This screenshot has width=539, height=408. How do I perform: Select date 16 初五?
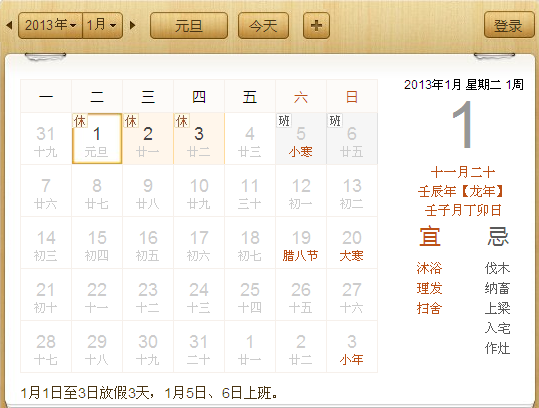click(148, 243)
